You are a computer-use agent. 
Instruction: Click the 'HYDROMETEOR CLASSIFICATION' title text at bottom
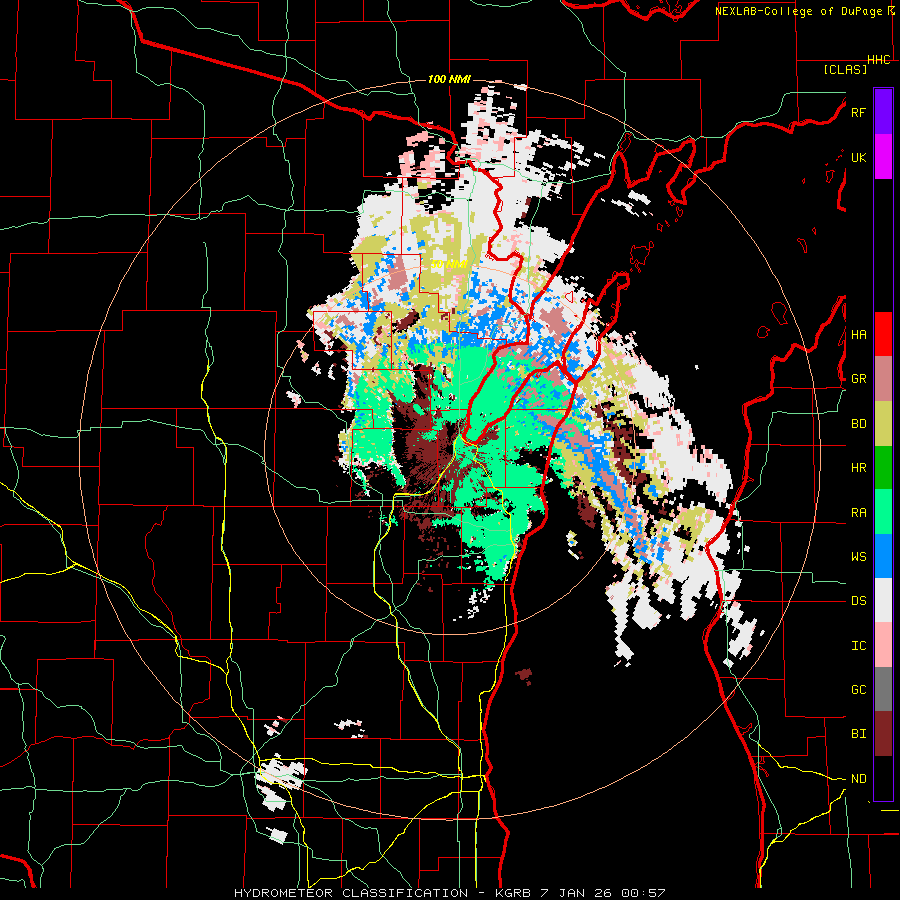[x=351, y=893]
